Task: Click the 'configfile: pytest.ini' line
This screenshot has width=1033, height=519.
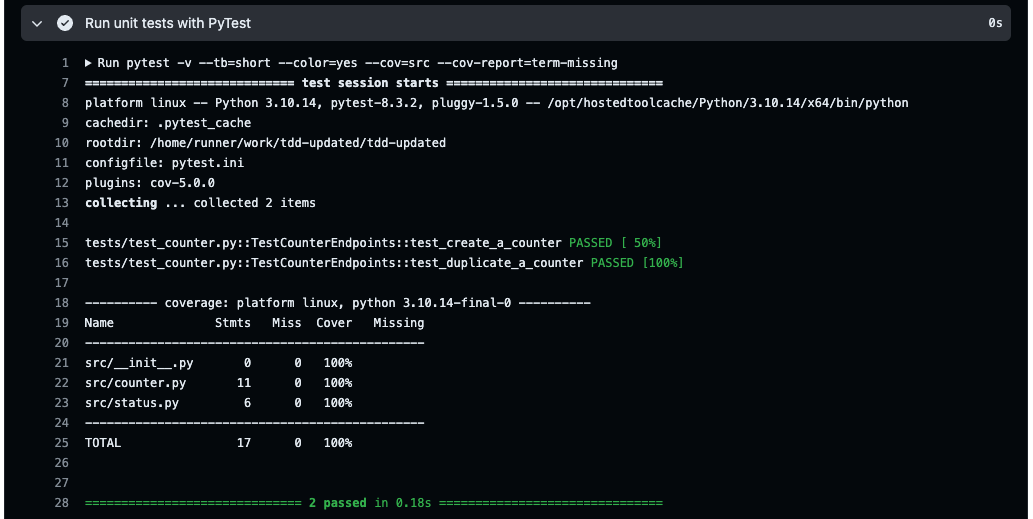Action: point(164,163)
